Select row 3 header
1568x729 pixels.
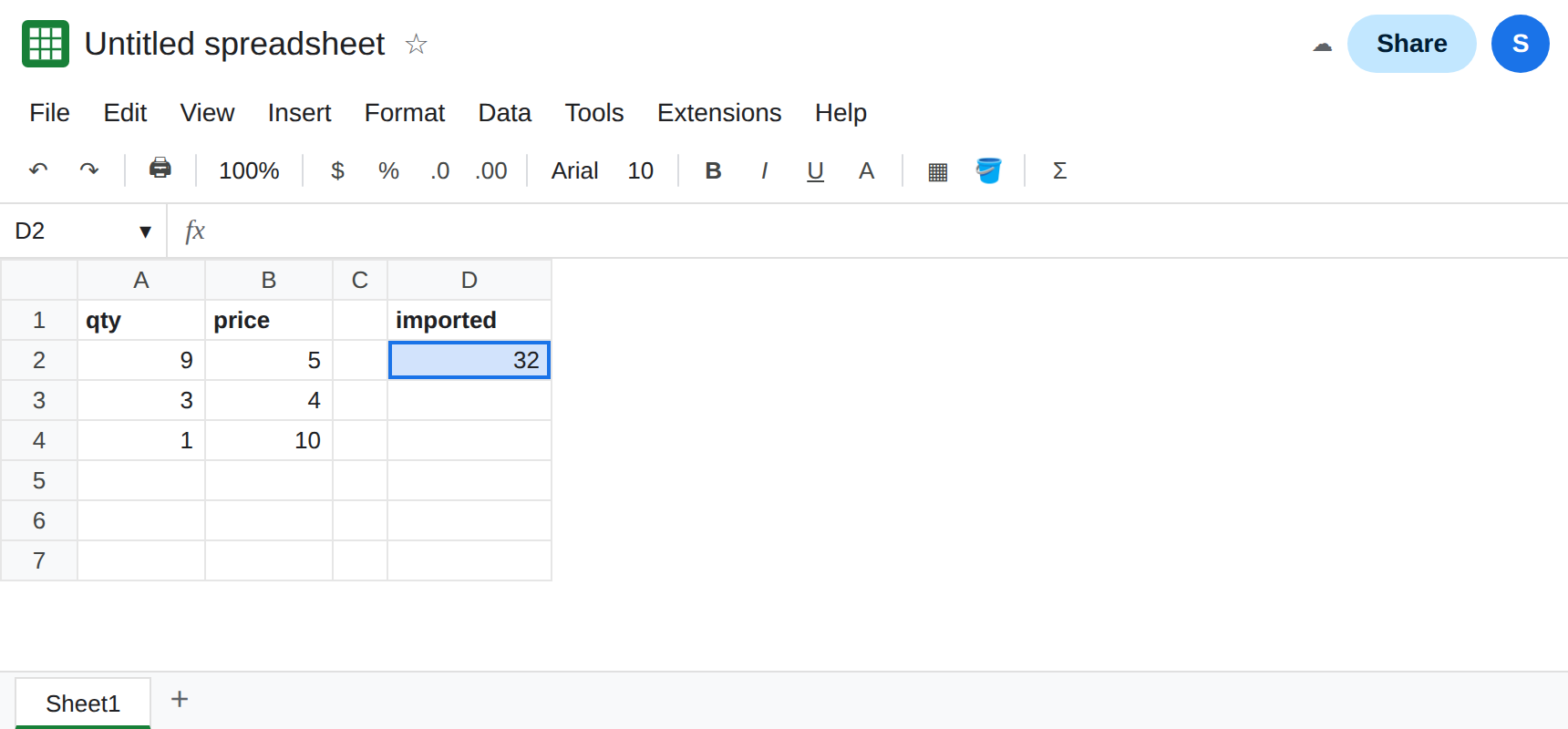(x=39, y=400)
